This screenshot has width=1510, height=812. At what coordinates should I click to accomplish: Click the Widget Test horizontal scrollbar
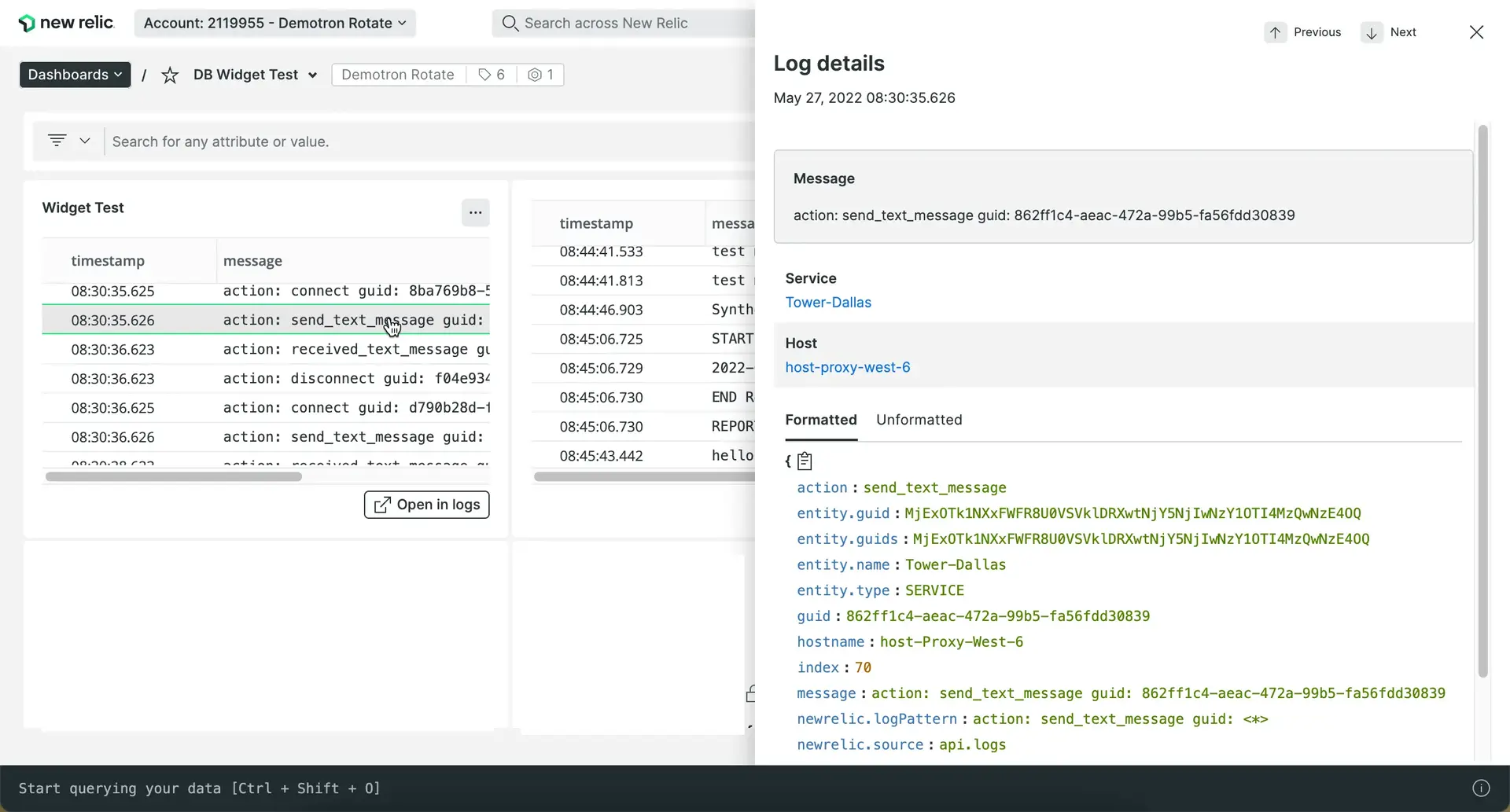coord(174,476)
